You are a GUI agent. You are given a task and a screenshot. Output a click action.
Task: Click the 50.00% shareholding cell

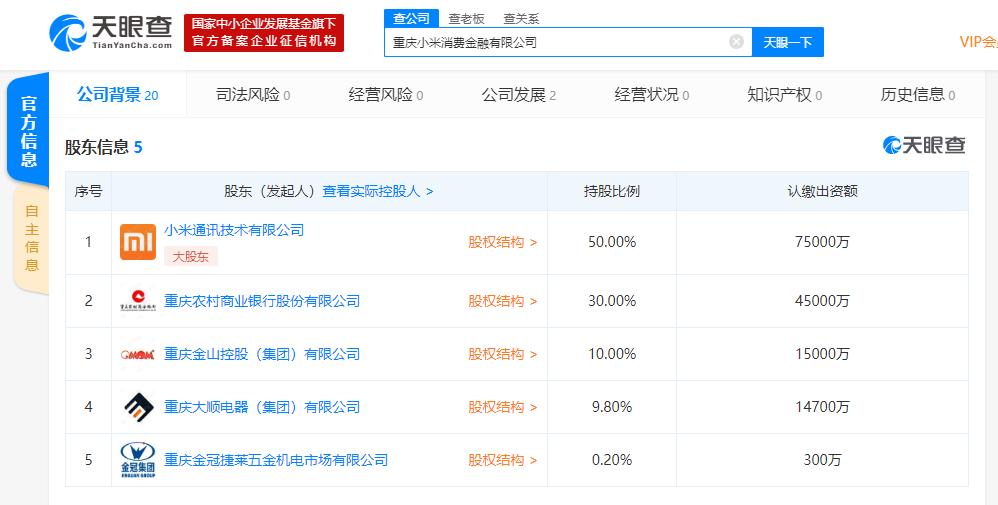pyautogui.click(x=612, y=242)
